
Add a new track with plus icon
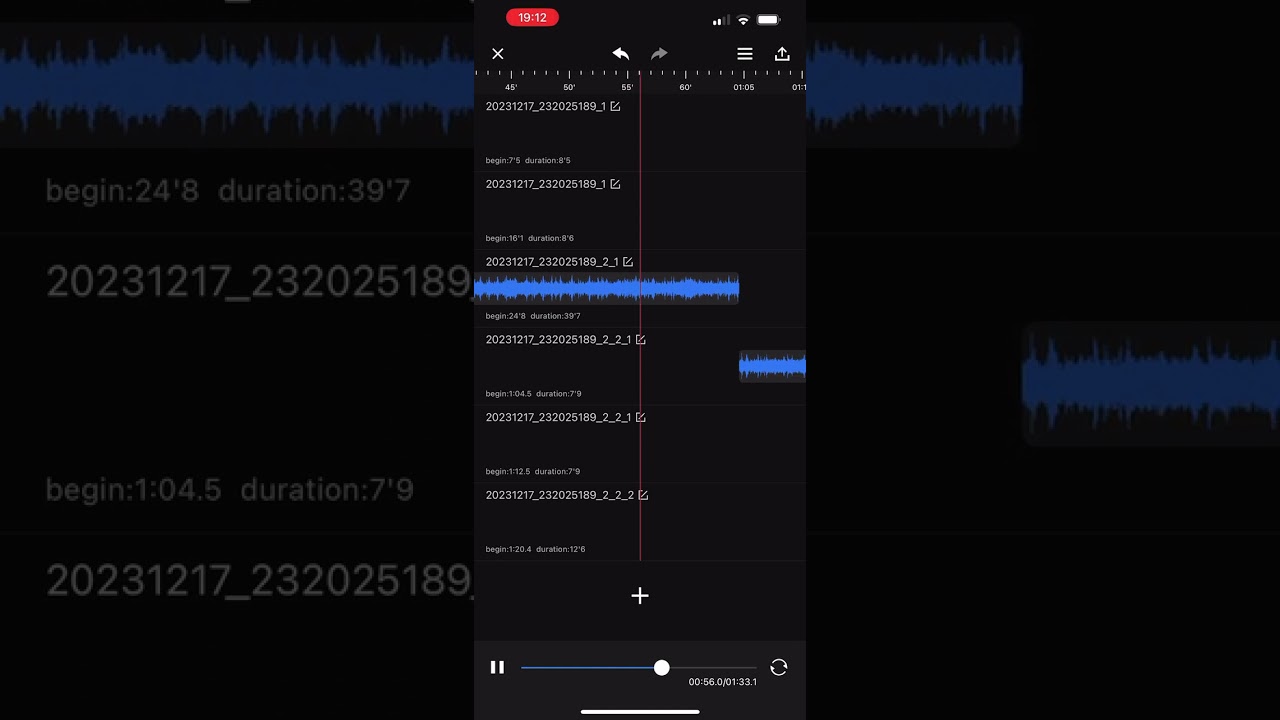(x=640, y=596)
